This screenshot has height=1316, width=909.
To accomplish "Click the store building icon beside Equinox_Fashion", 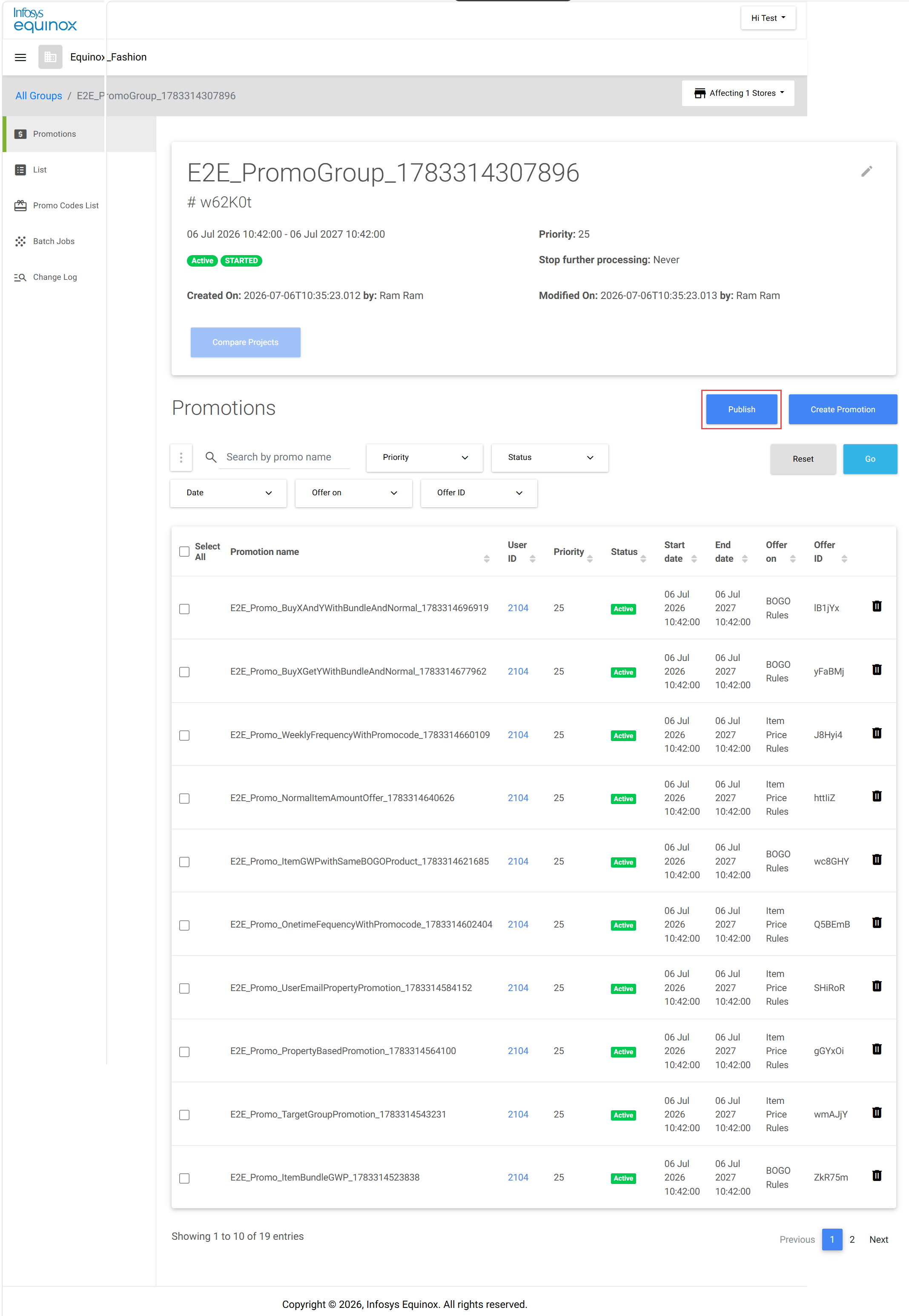I will [50, 57].
